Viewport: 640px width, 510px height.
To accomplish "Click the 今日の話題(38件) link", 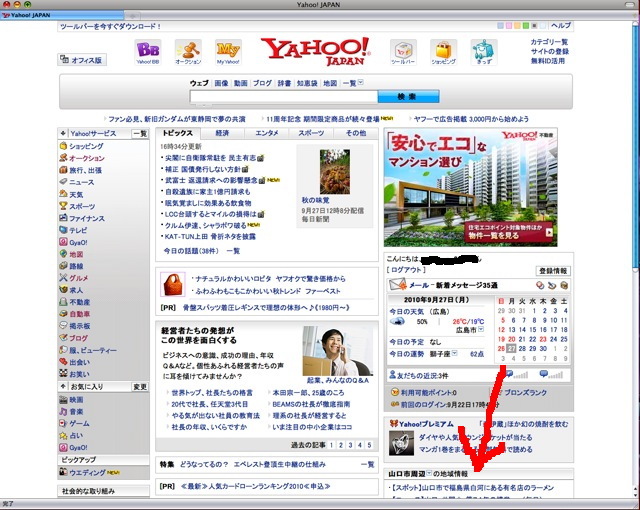I will 191,251.
